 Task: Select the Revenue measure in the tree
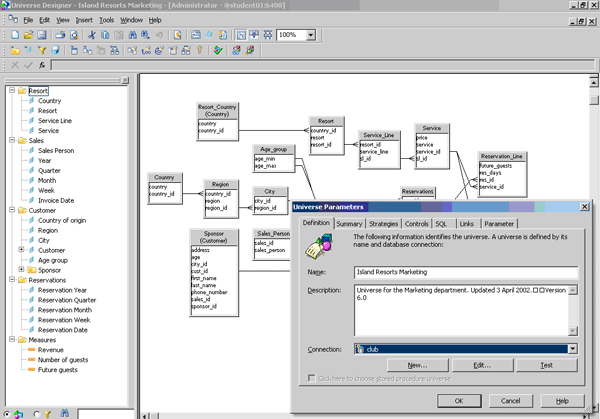coord(51,350)
